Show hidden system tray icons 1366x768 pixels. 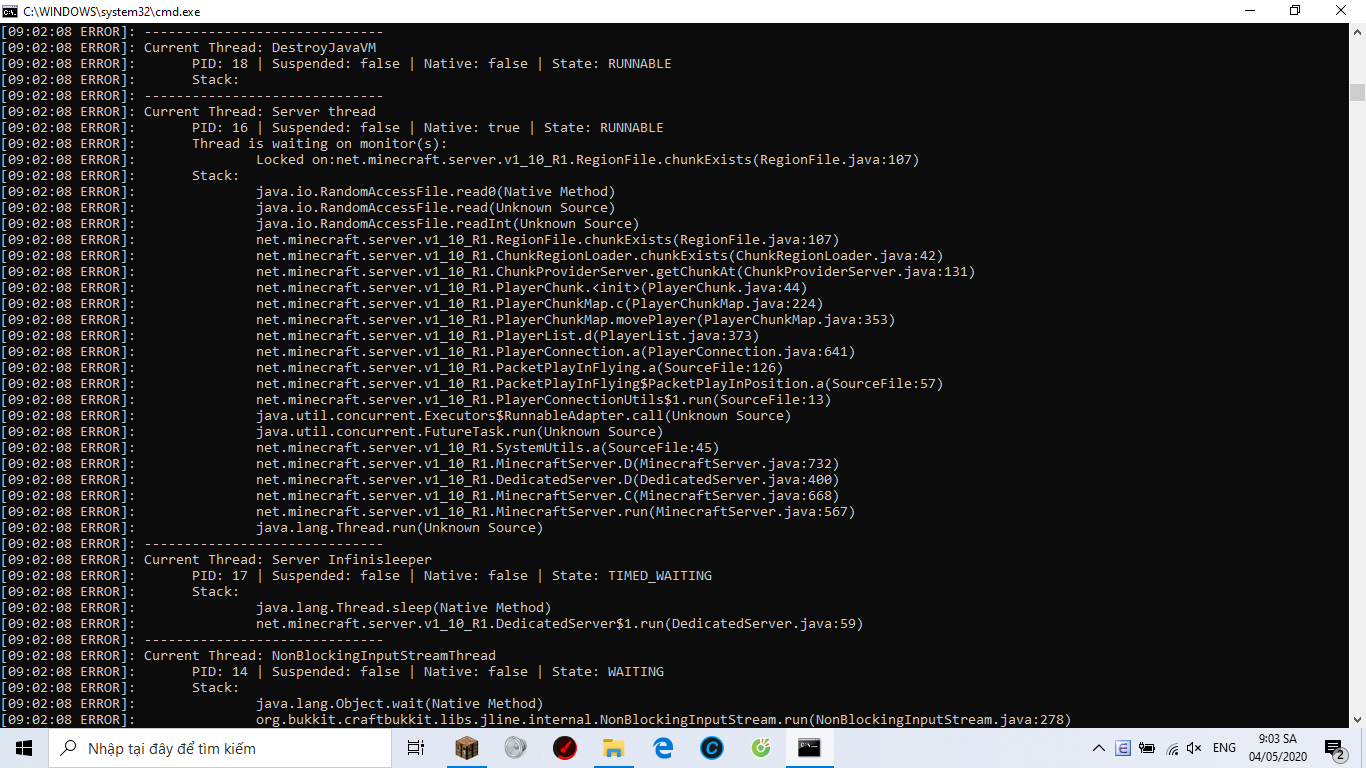(1099, 748)
